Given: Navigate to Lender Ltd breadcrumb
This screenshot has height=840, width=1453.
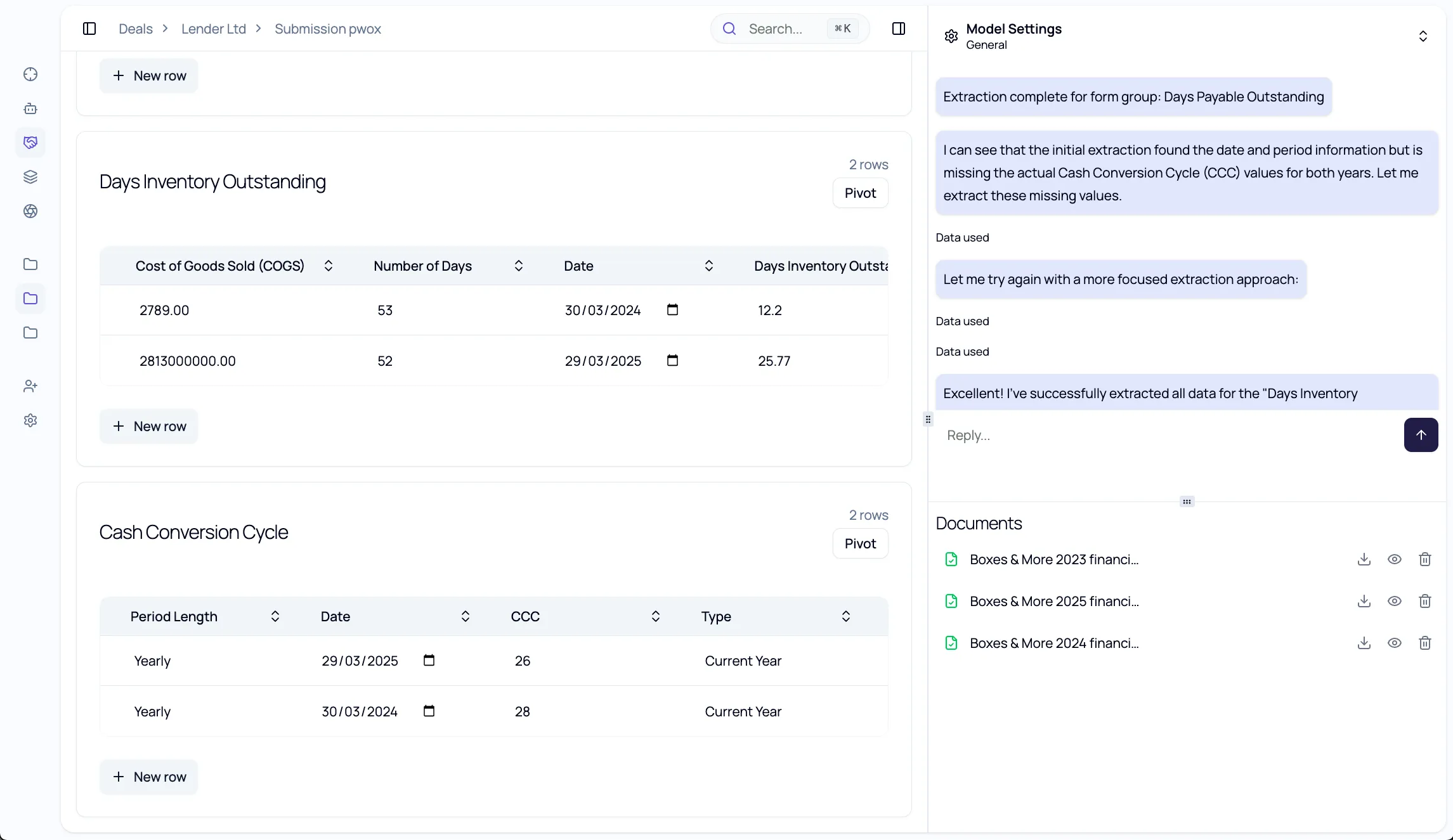Looking at the screenshot, I should [213, 29].
